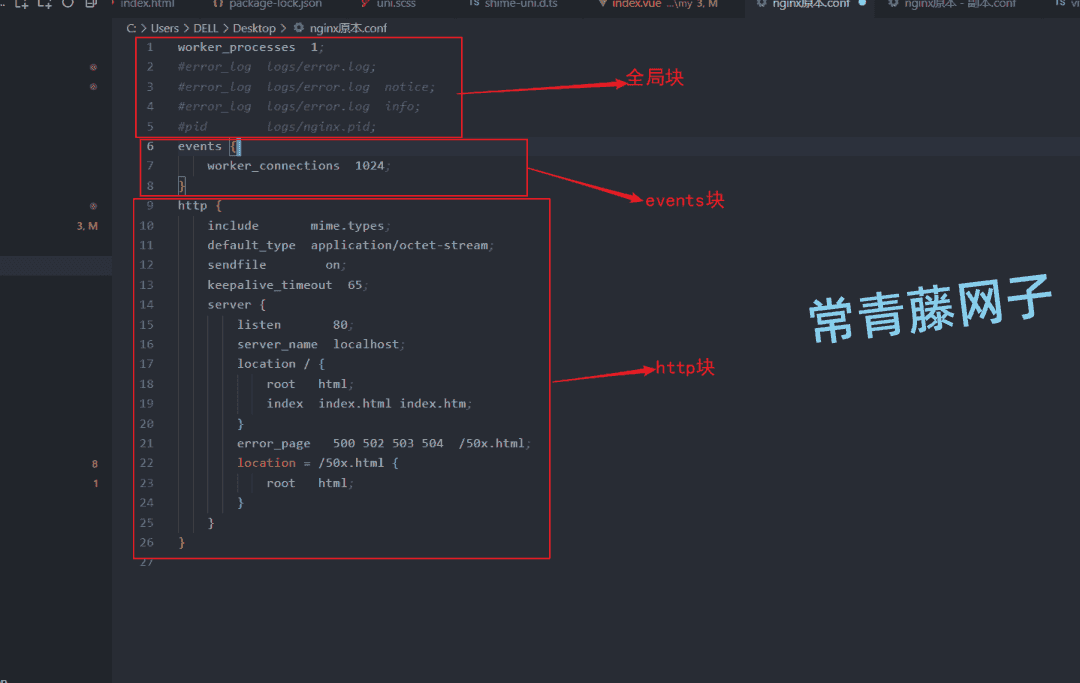Screen dimensions: 1080x683
Task: Click 'localhost' on line 16
Action: (366, 344)
